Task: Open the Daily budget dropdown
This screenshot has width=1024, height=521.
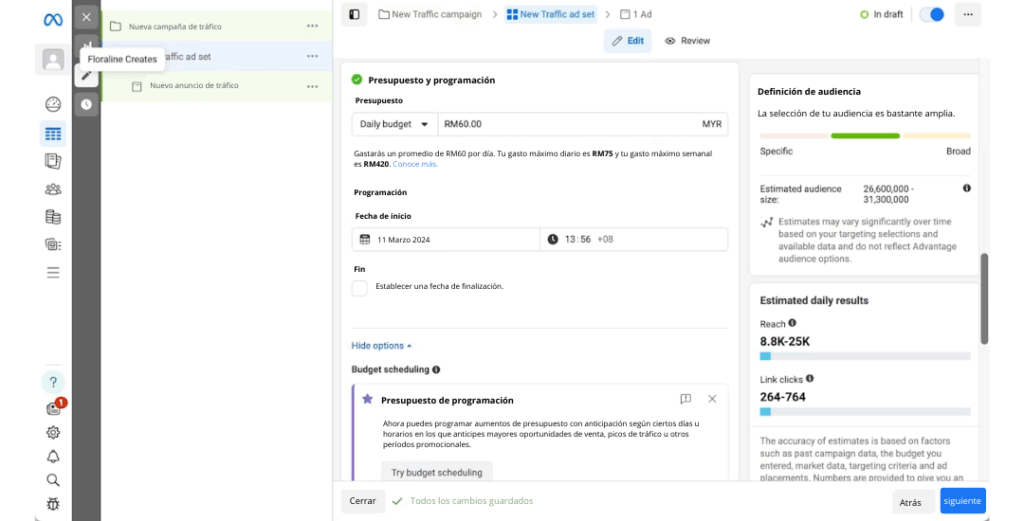Action: tap(394, 124)
